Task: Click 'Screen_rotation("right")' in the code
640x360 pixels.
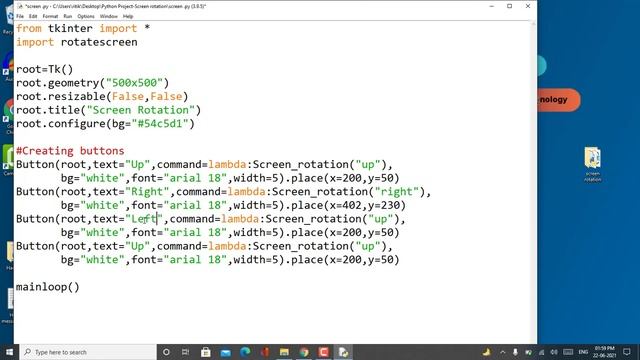Action: [349, 192]
